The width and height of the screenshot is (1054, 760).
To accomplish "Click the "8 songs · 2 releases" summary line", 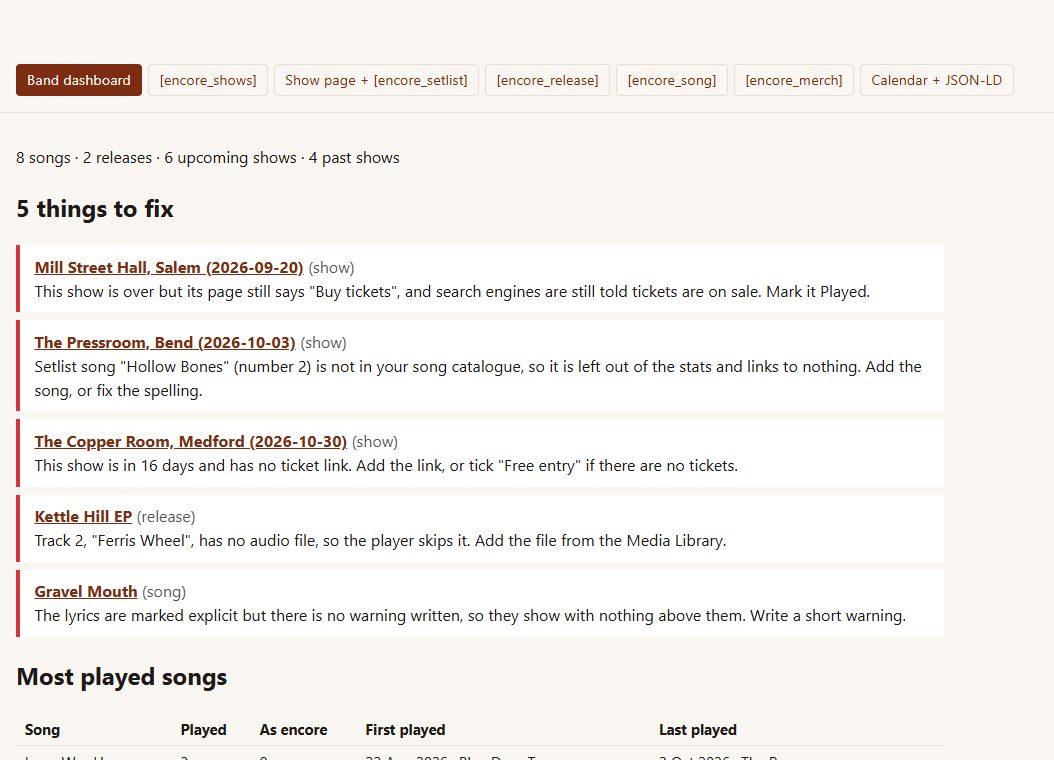I will coord(208,158).
